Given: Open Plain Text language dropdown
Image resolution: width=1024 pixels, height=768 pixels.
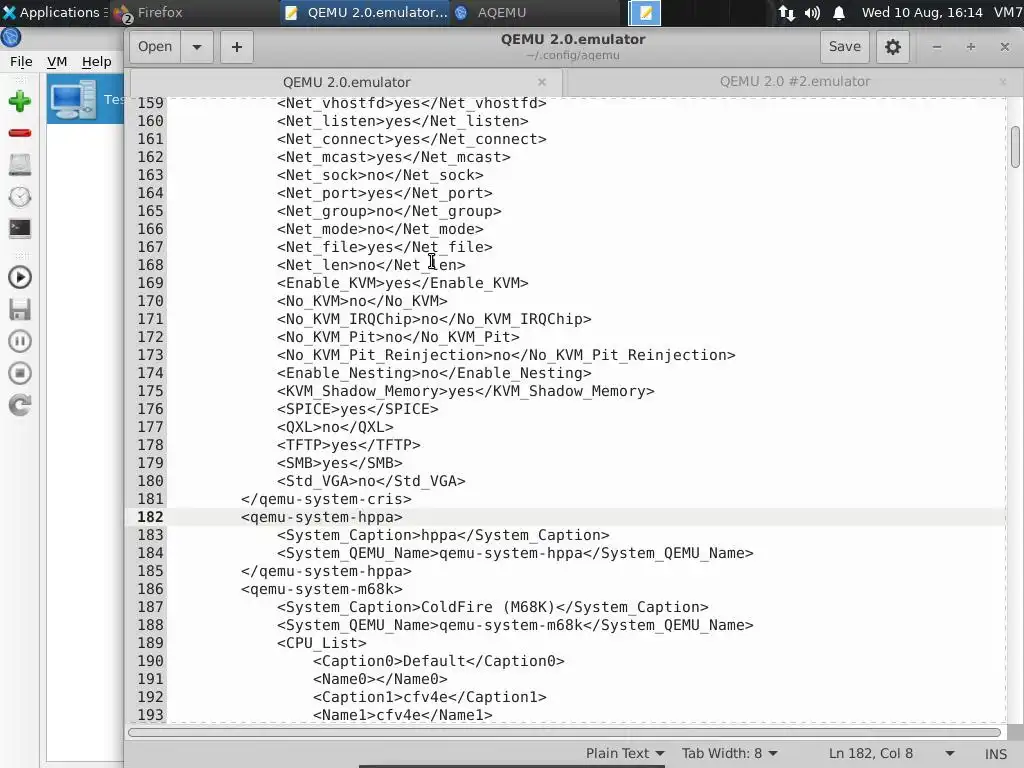Looking at the screenshot, I should [x=624, y=753].
